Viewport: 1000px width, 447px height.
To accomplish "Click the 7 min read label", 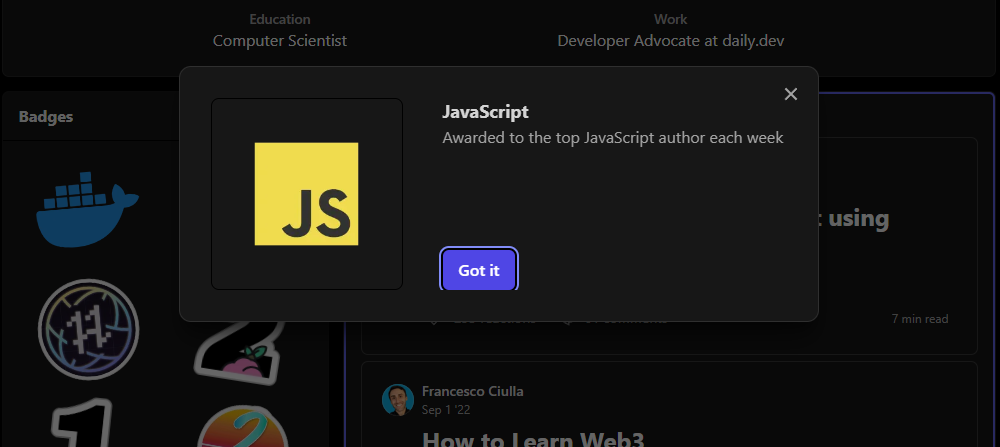I will 920,318.
